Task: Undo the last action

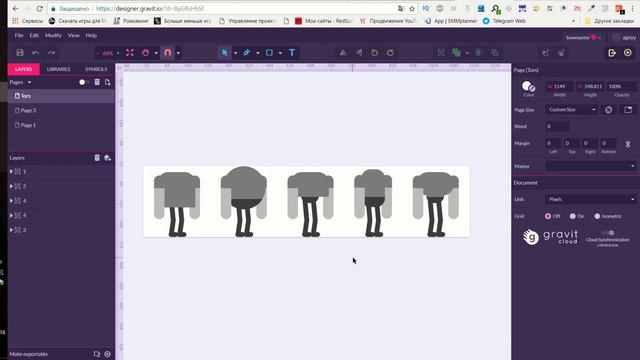Action: tap(36, 53)
